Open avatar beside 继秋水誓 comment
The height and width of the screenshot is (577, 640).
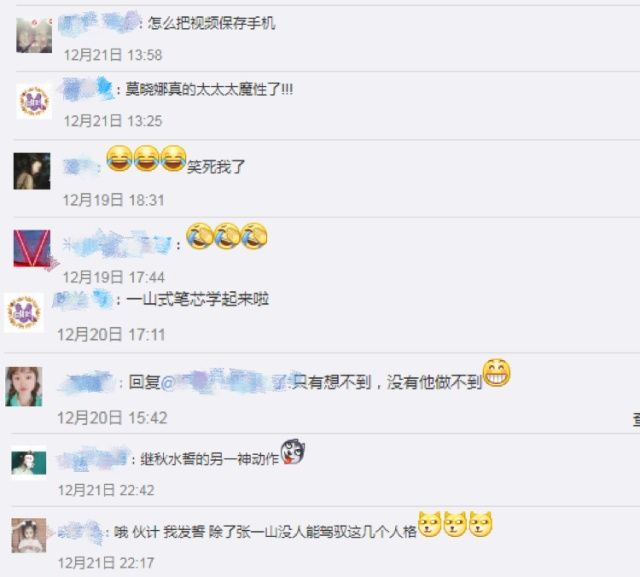(29, 463)
